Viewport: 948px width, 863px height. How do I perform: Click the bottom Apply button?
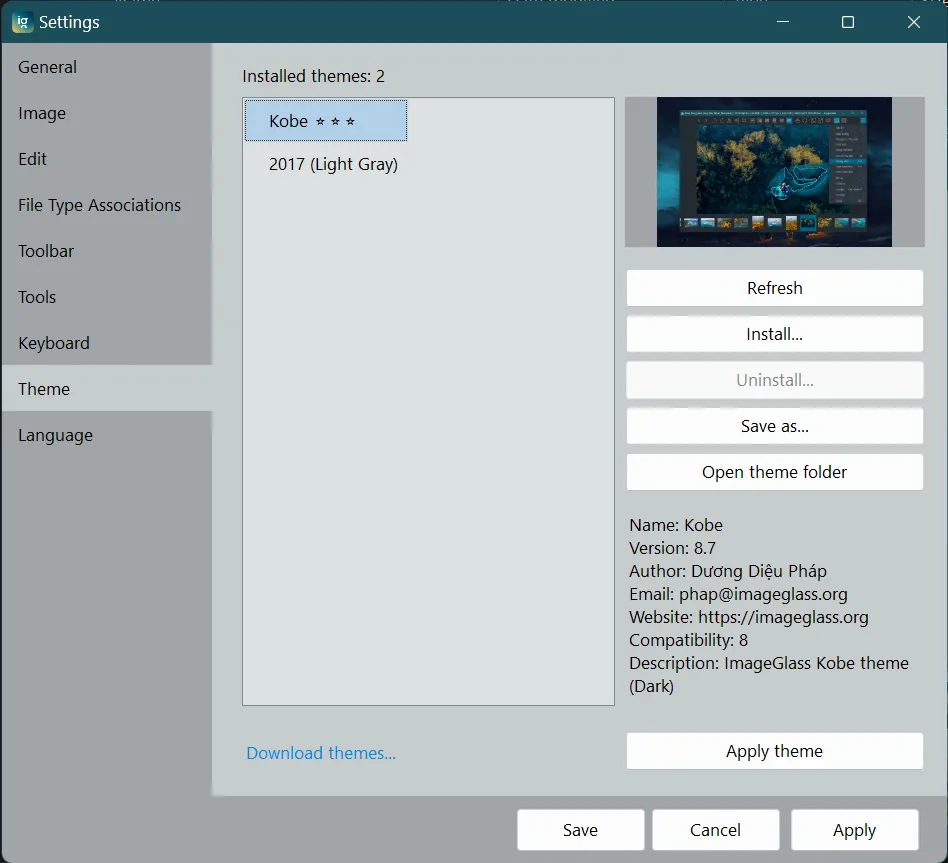[854, 830]
